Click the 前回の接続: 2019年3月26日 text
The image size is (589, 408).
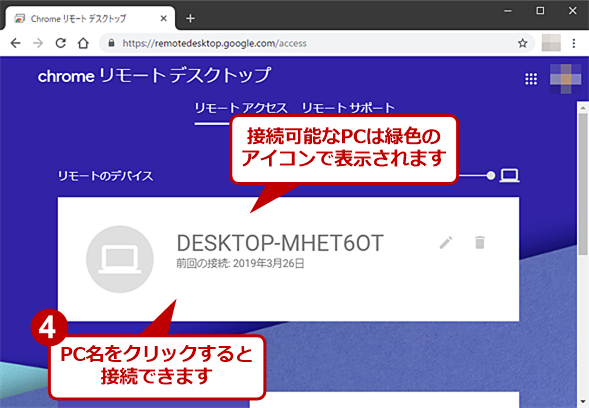240,263
